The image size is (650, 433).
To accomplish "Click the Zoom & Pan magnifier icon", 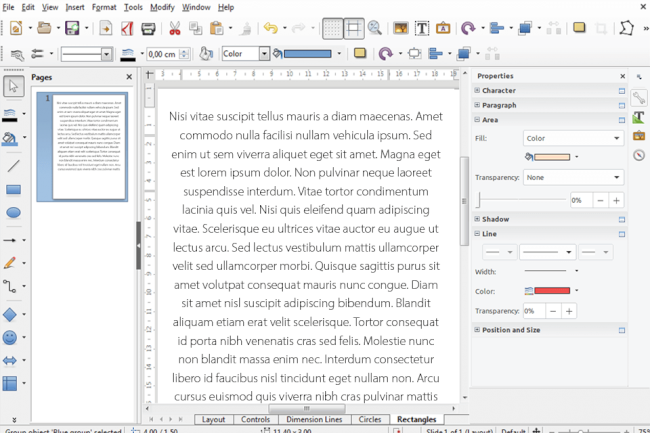I will 375,28.
